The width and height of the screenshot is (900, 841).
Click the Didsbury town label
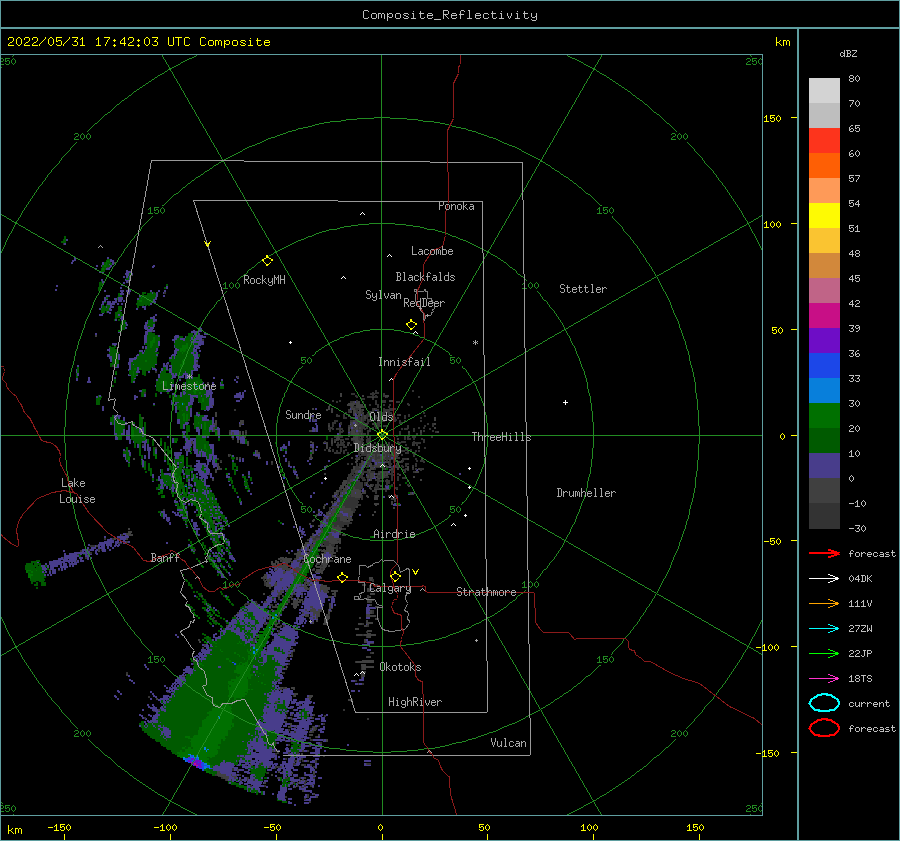[378, 448]
